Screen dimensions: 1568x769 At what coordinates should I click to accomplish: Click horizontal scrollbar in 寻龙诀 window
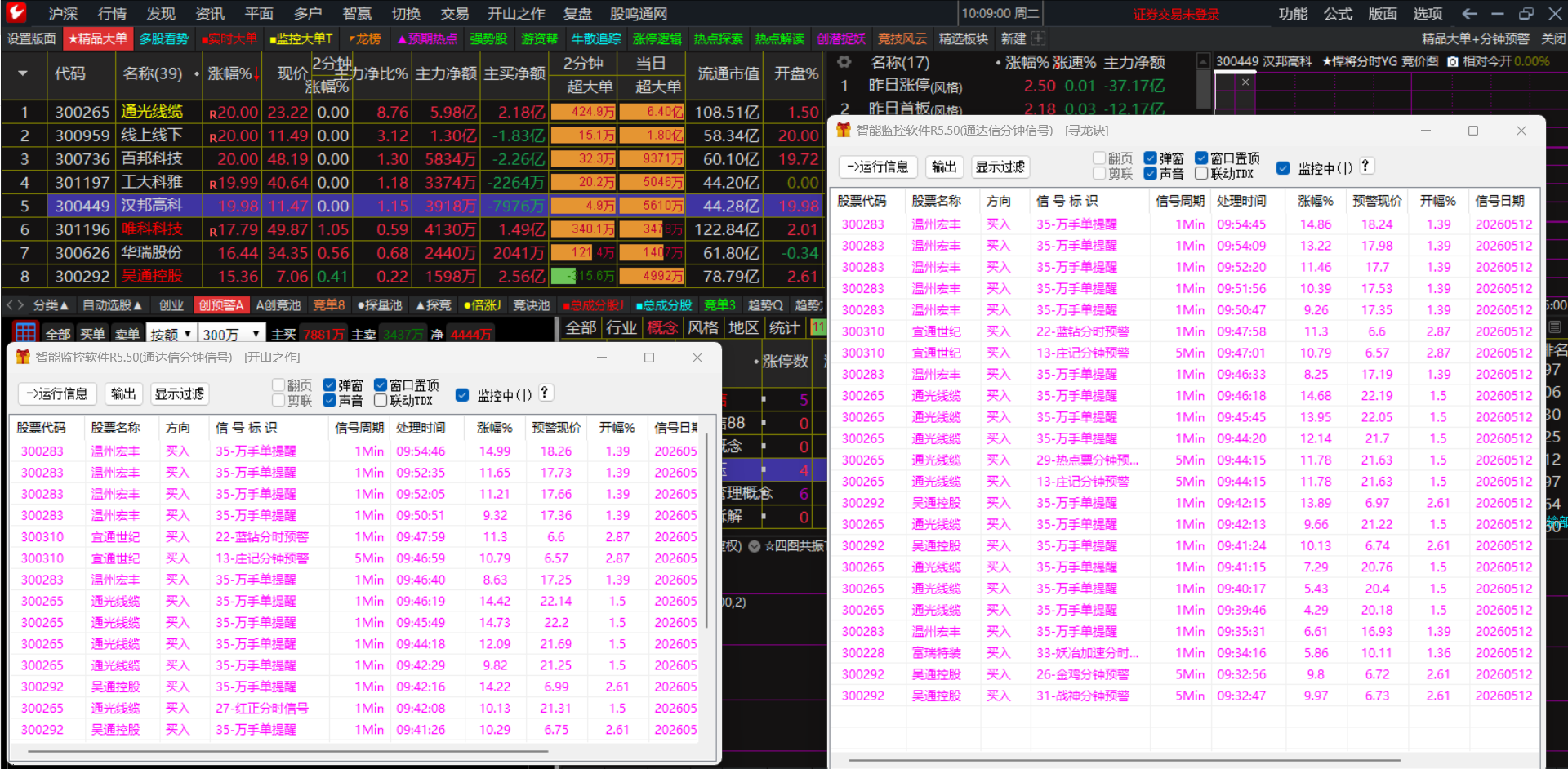tap(1126, 761)
